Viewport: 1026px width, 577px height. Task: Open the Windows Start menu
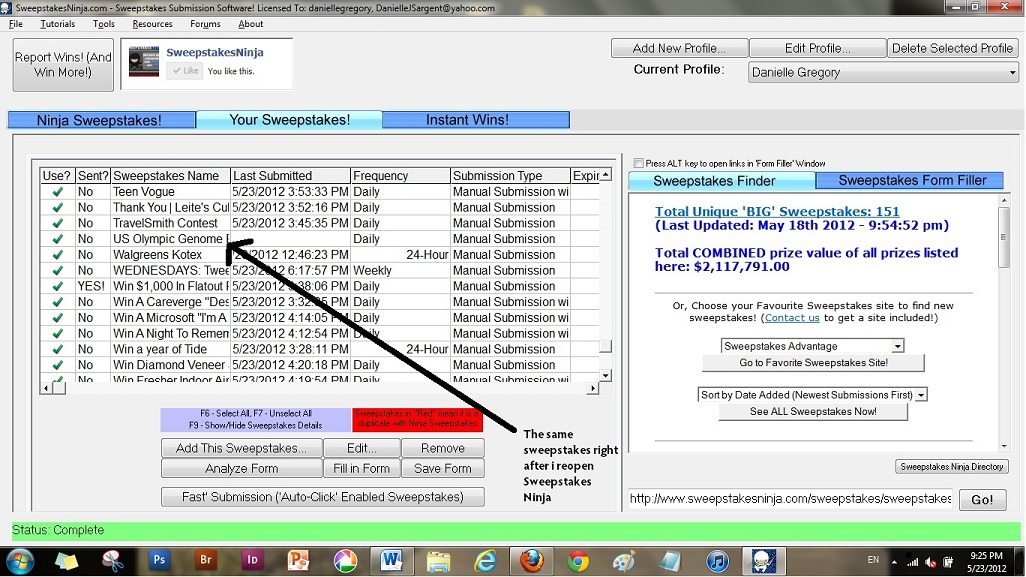pos(20,561)
